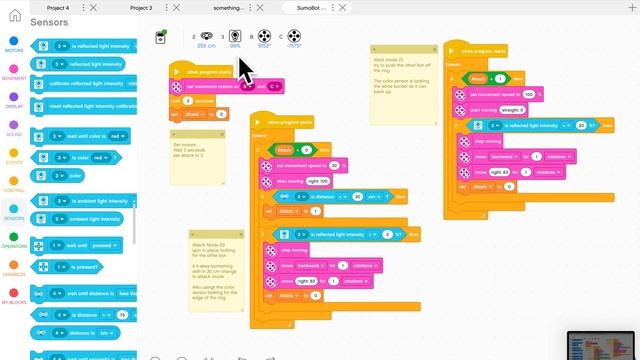This screenshot has height=360, width=640.
Task: Edit distance threshold value 30
Action: click(x=358, y=197)
